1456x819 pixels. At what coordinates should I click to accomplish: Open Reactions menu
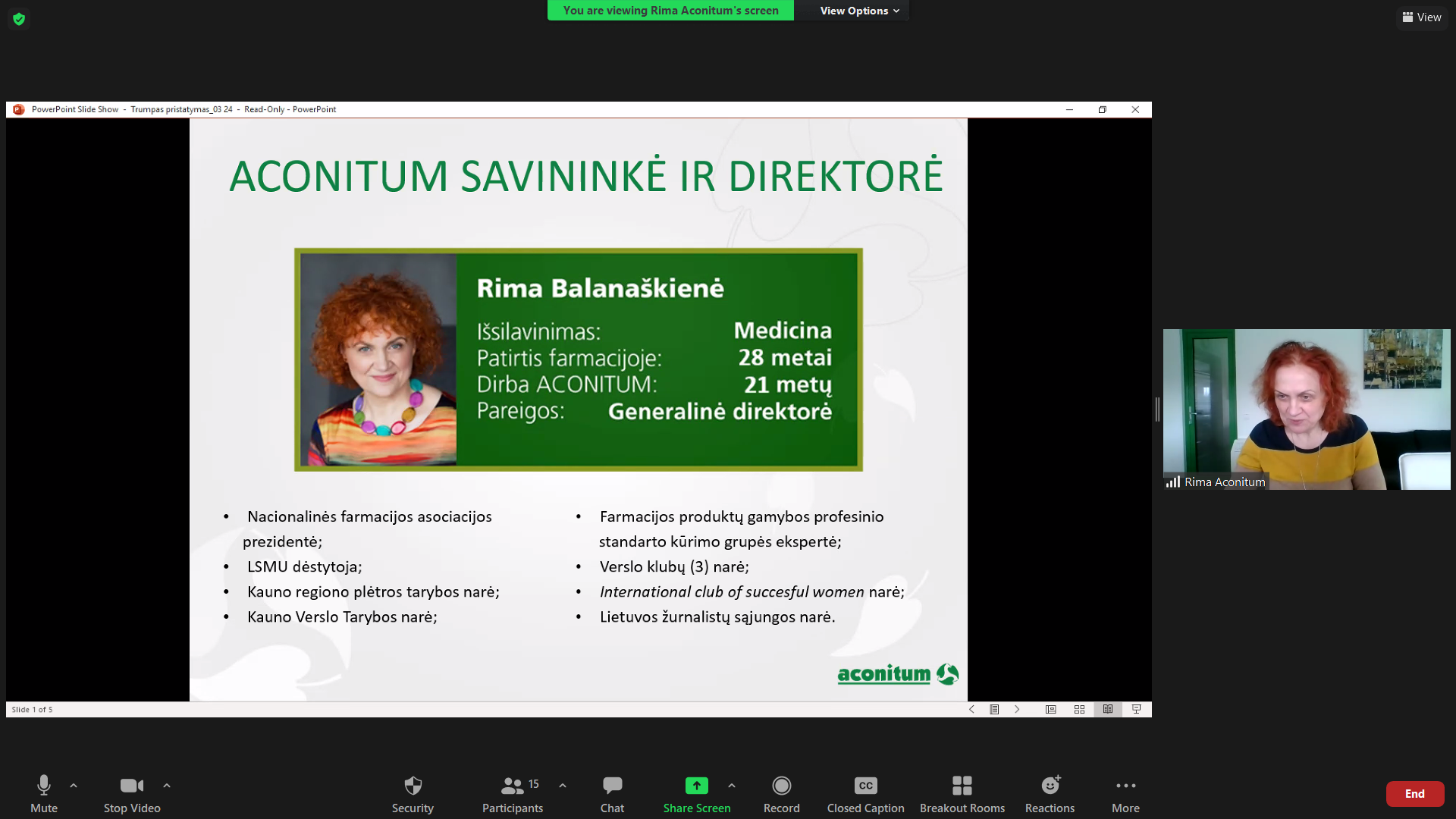point(1050,793)
